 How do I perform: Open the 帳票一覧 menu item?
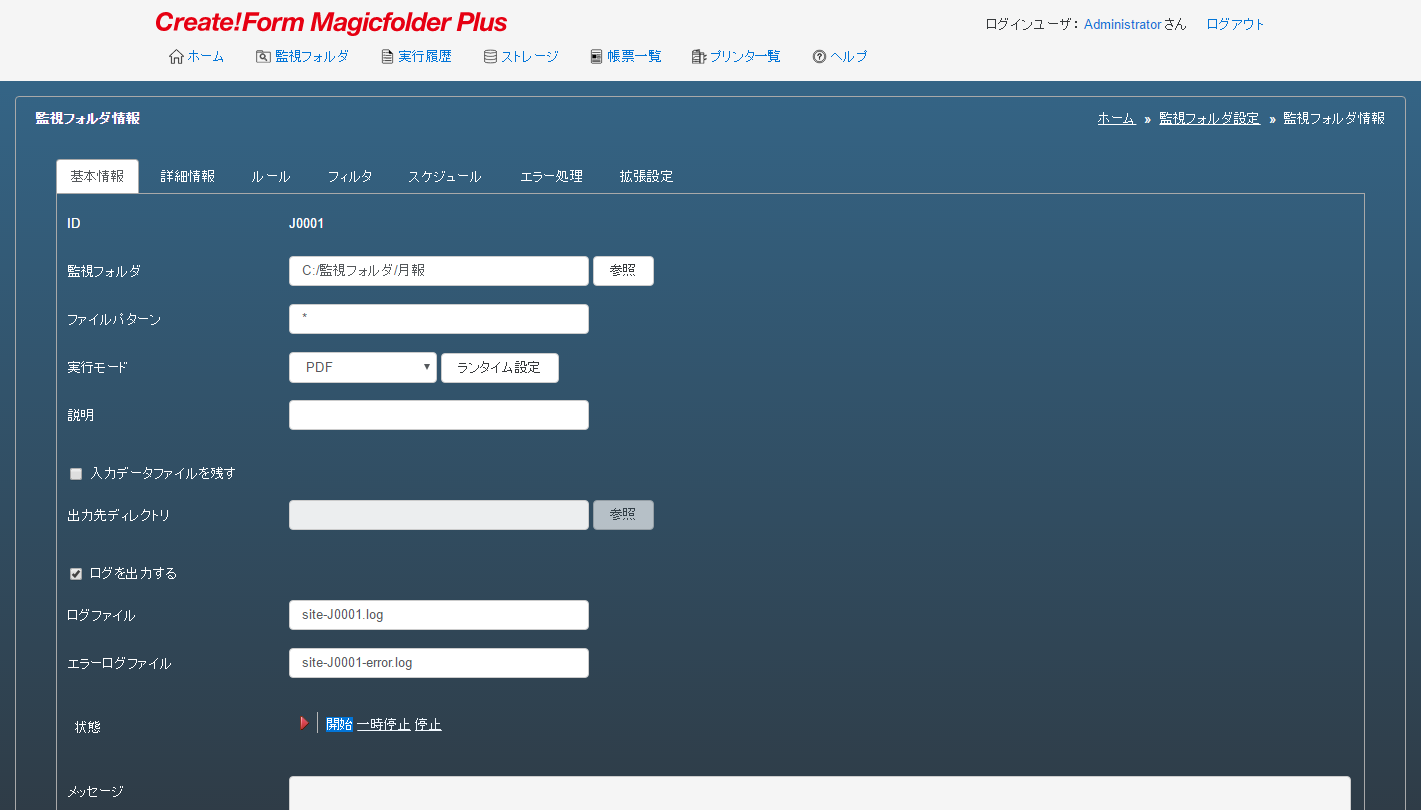pyautogui.click(x=634, y=57)
